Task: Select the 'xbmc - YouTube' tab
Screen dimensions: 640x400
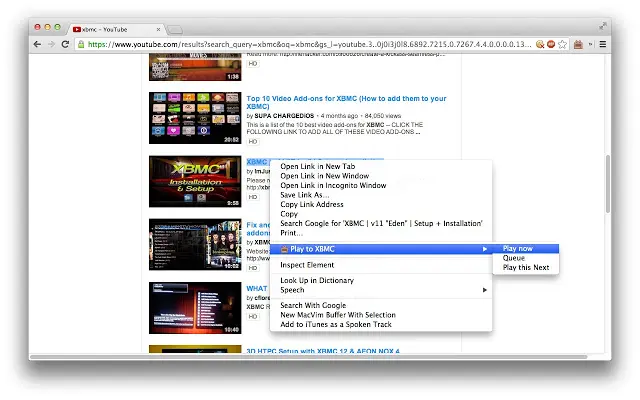Action: point(116,29)
